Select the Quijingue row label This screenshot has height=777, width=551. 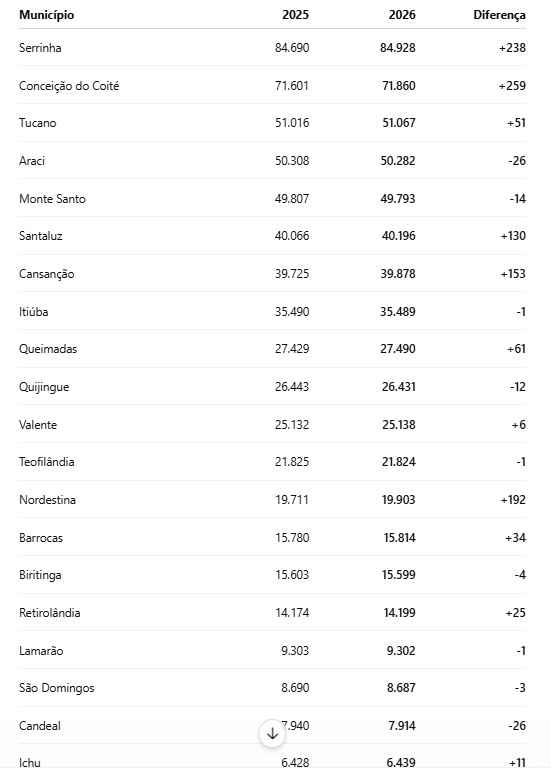click(44, 387)
